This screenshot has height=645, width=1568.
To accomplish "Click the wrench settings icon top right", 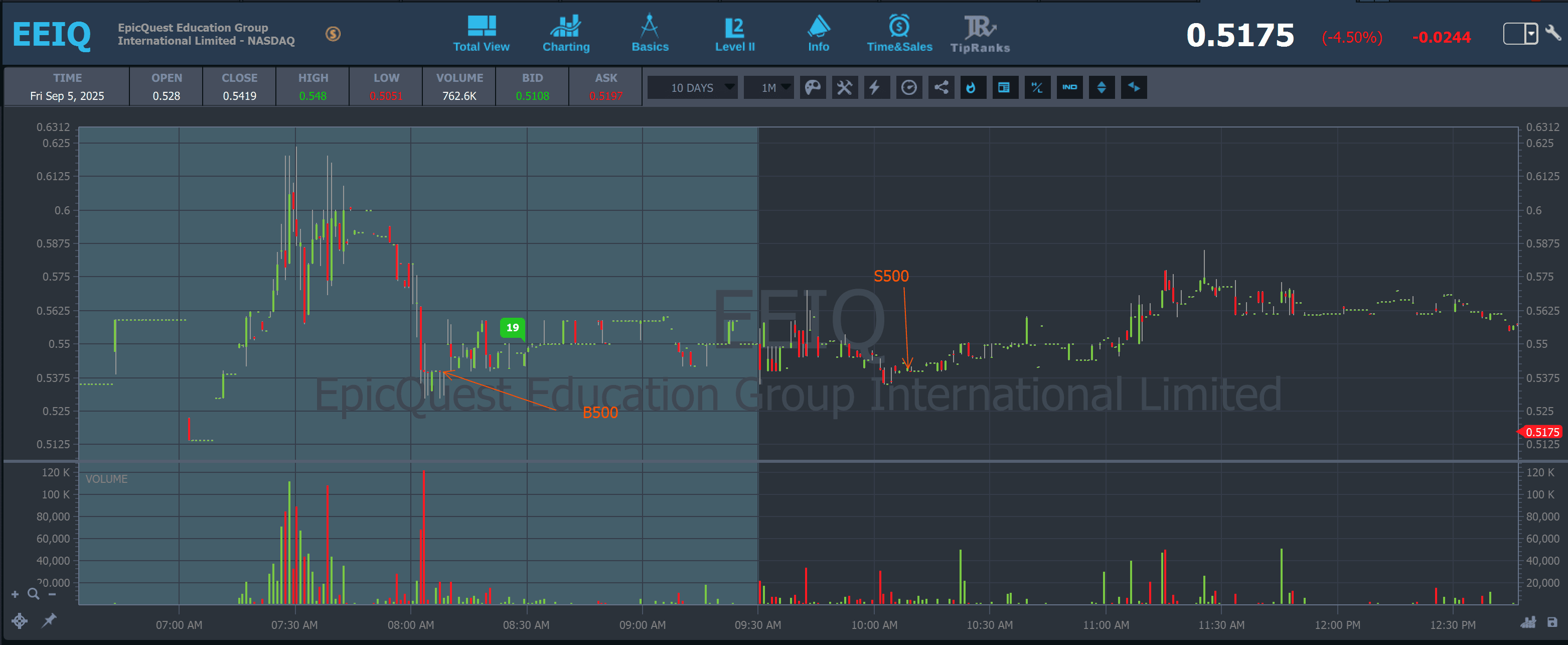I will click(1553, 33).
